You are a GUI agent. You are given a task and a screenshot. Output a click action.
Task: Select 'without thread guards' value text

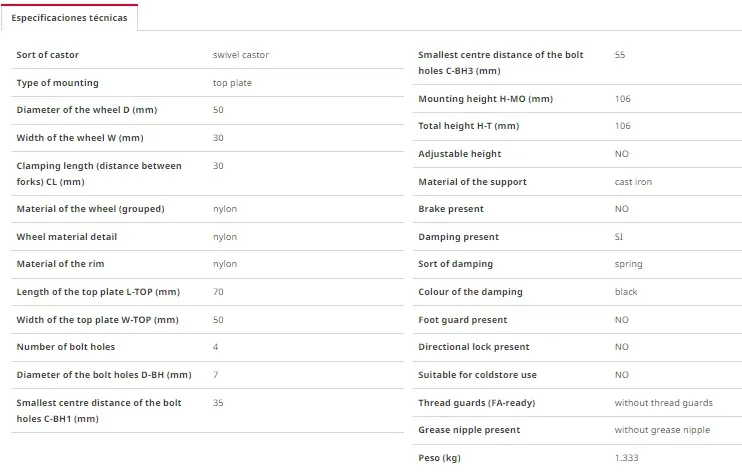[663, 403]
